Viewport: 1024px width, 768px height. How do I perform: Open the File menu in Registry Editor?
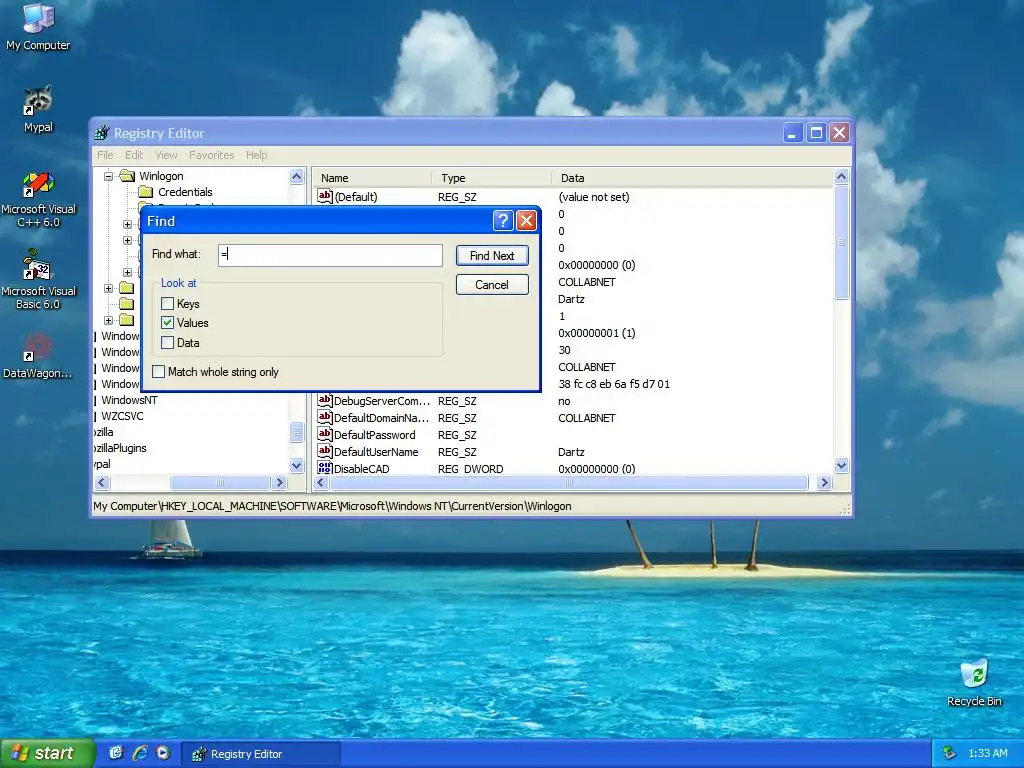105,155
